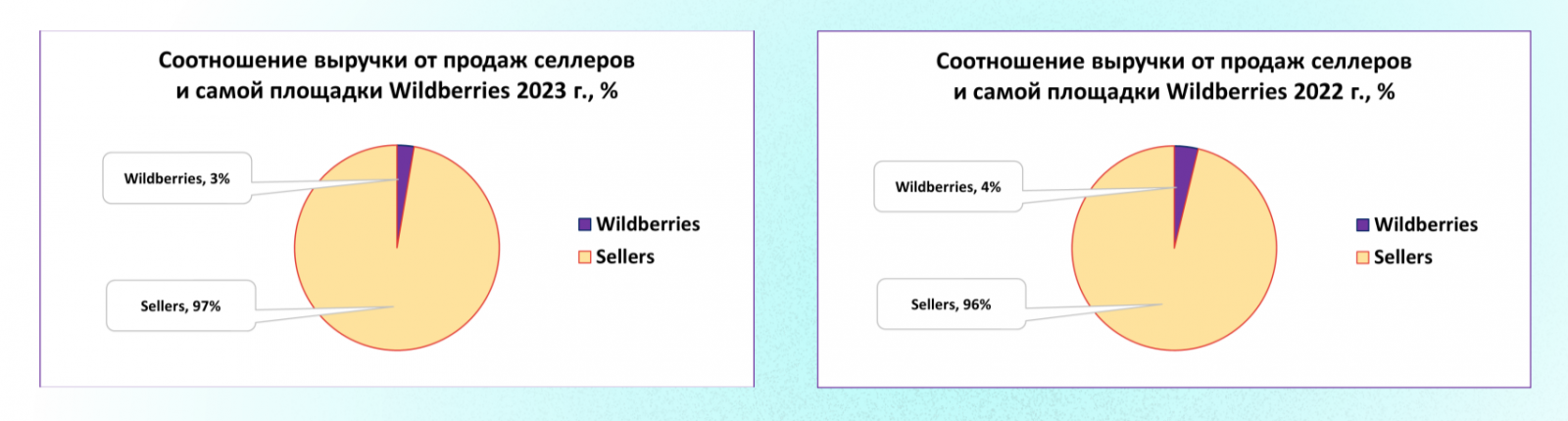Click yellow Sellers legend swatch in 2022 chart
Image resolution: width=1568 pixels, height=421 pixels.
[1362, 257]
